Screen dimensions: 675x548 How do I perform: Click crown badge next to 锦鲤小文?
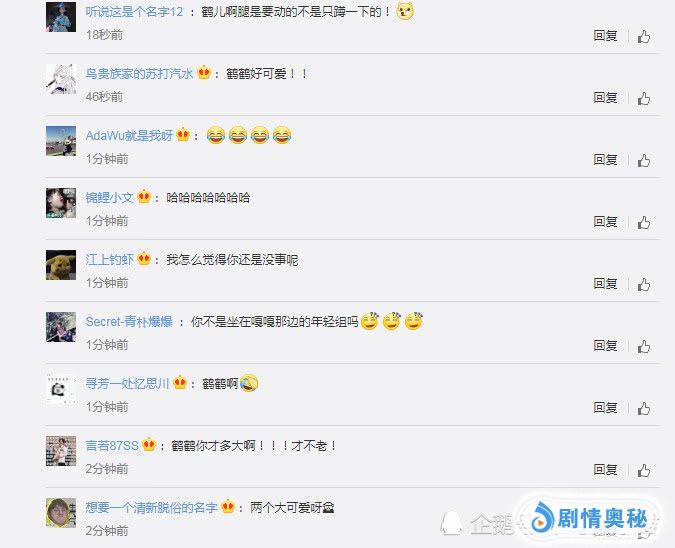[144, 197]
